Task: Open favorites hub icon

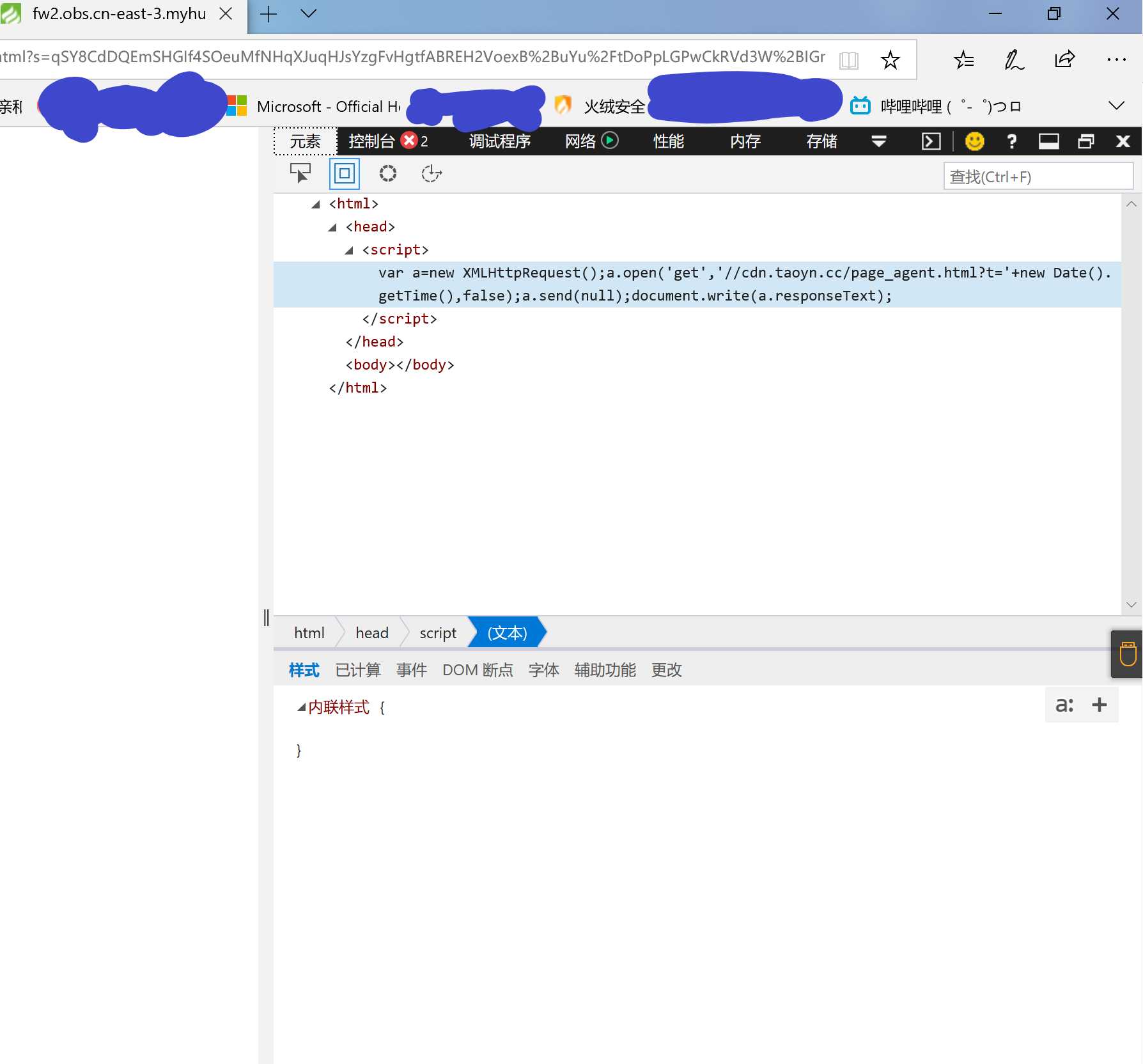Action: click(963, 60)
